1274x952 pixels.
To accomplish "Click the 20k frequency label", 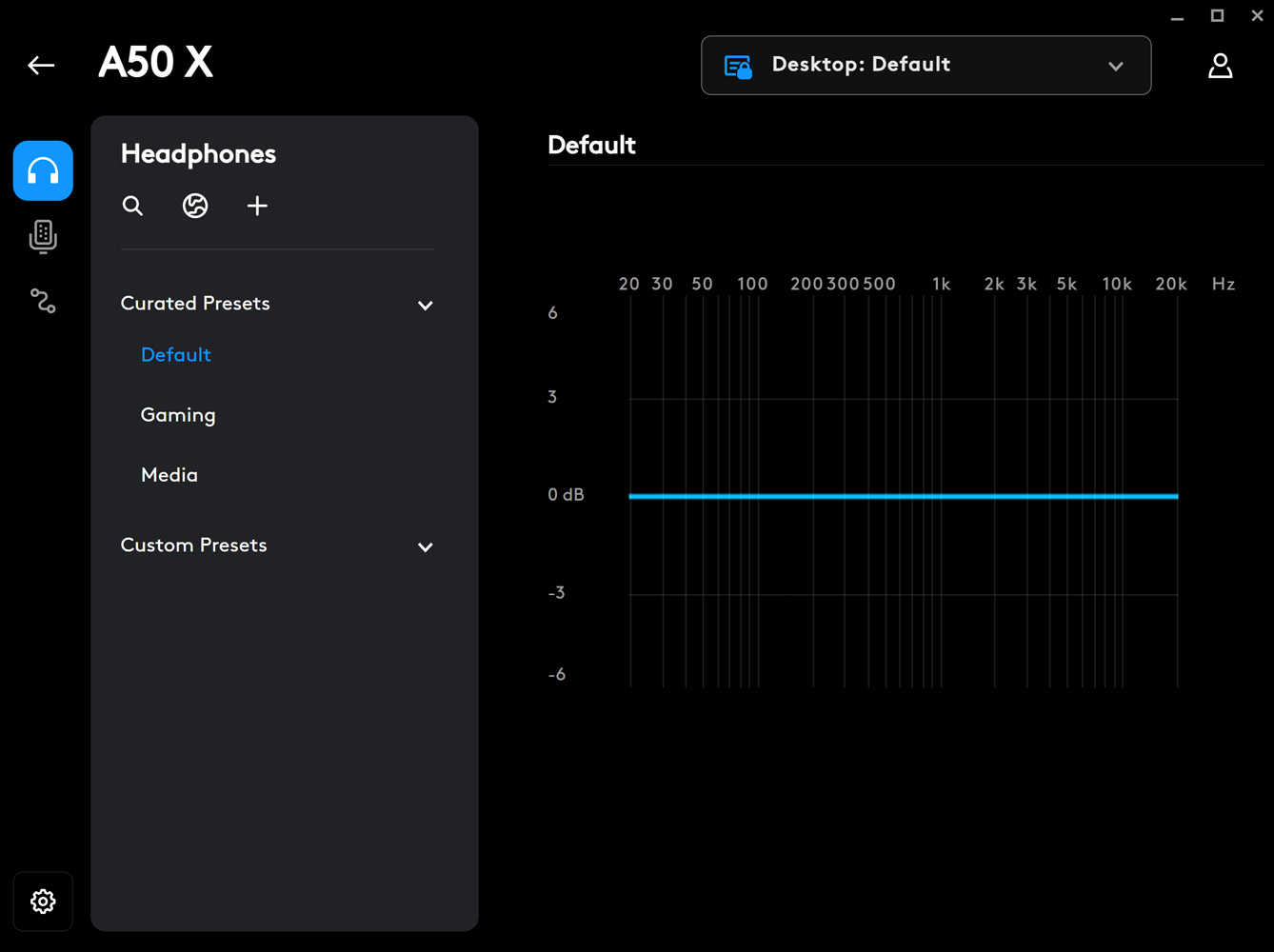I will pyautogui.click(x=1171, y=284).
